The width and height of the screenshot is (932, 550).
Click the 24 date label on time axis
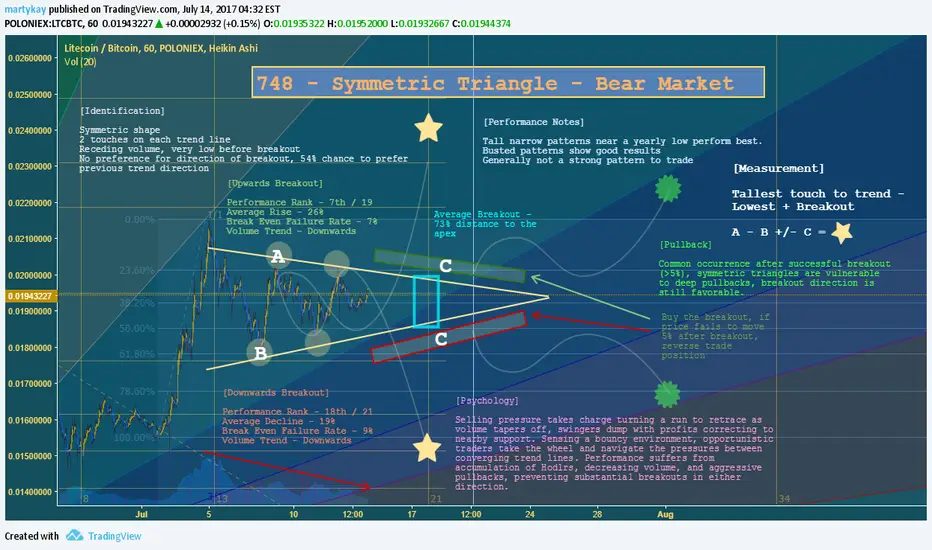coord(530,514)
